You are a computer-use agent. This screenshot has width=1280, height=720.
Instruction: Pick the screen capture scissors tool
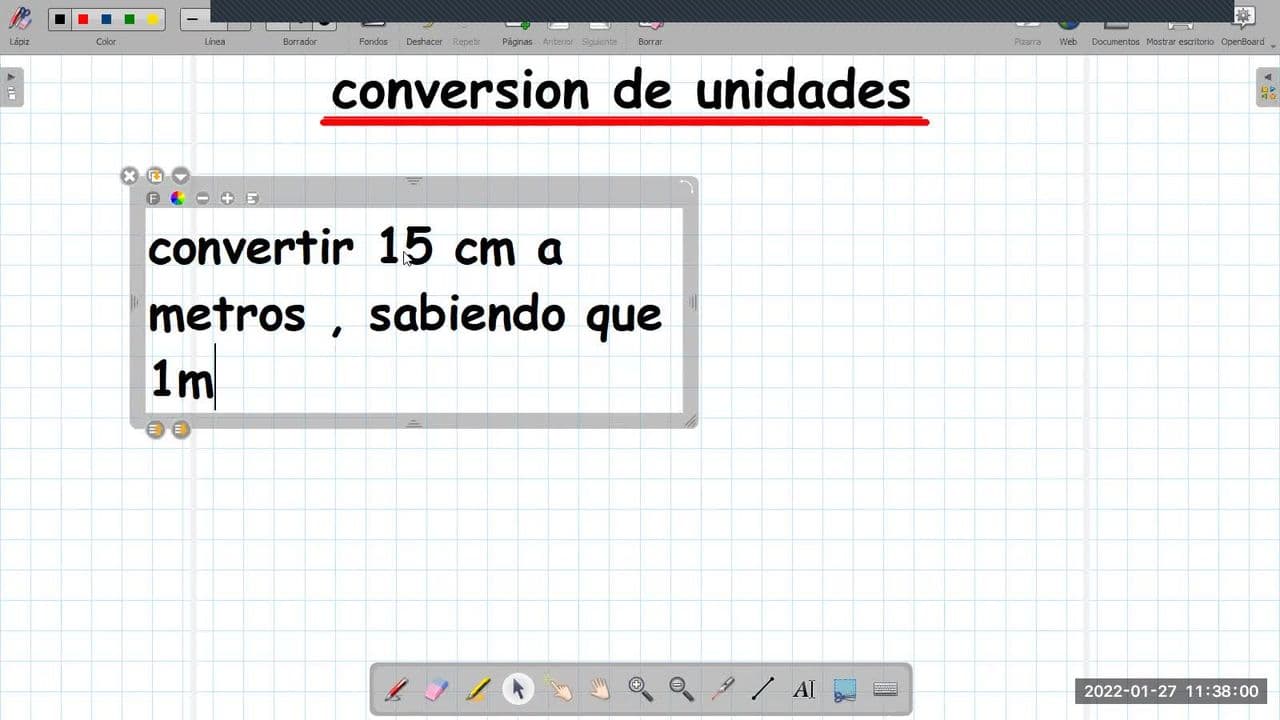[845, 689]
